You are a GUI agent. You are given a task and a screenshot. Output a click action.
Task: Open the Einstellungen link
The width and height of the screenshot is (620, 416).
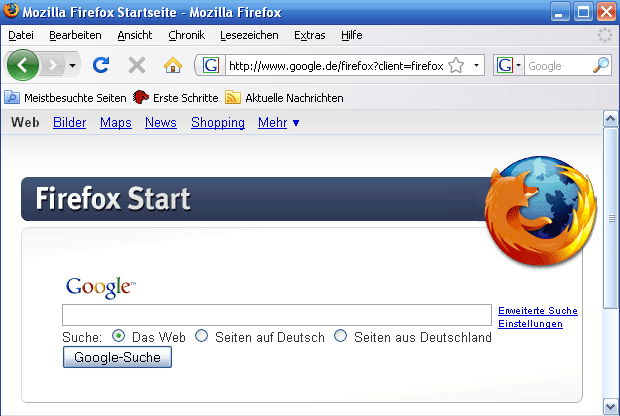tap(530, 324)
